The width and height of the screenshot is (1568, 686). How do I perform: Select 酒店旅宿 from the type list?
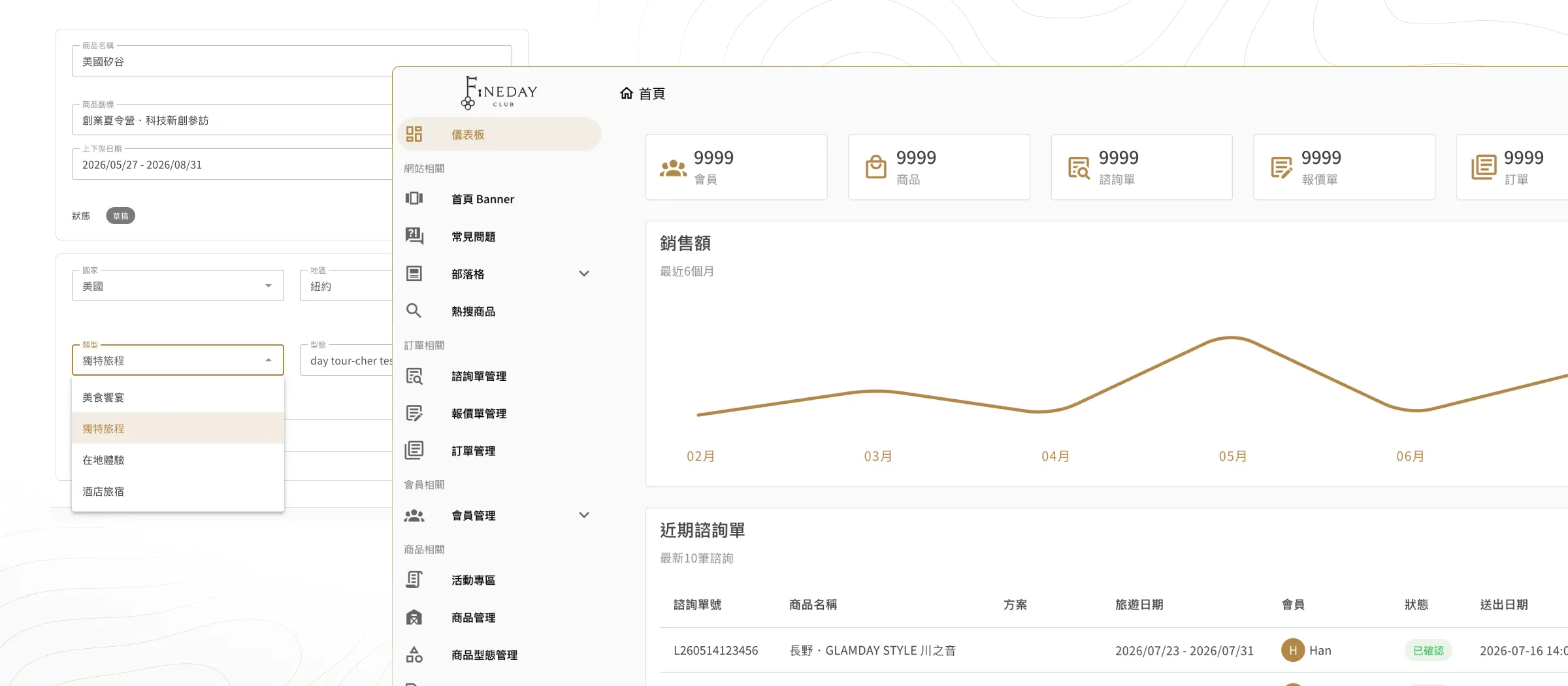[x=178, y=491]
